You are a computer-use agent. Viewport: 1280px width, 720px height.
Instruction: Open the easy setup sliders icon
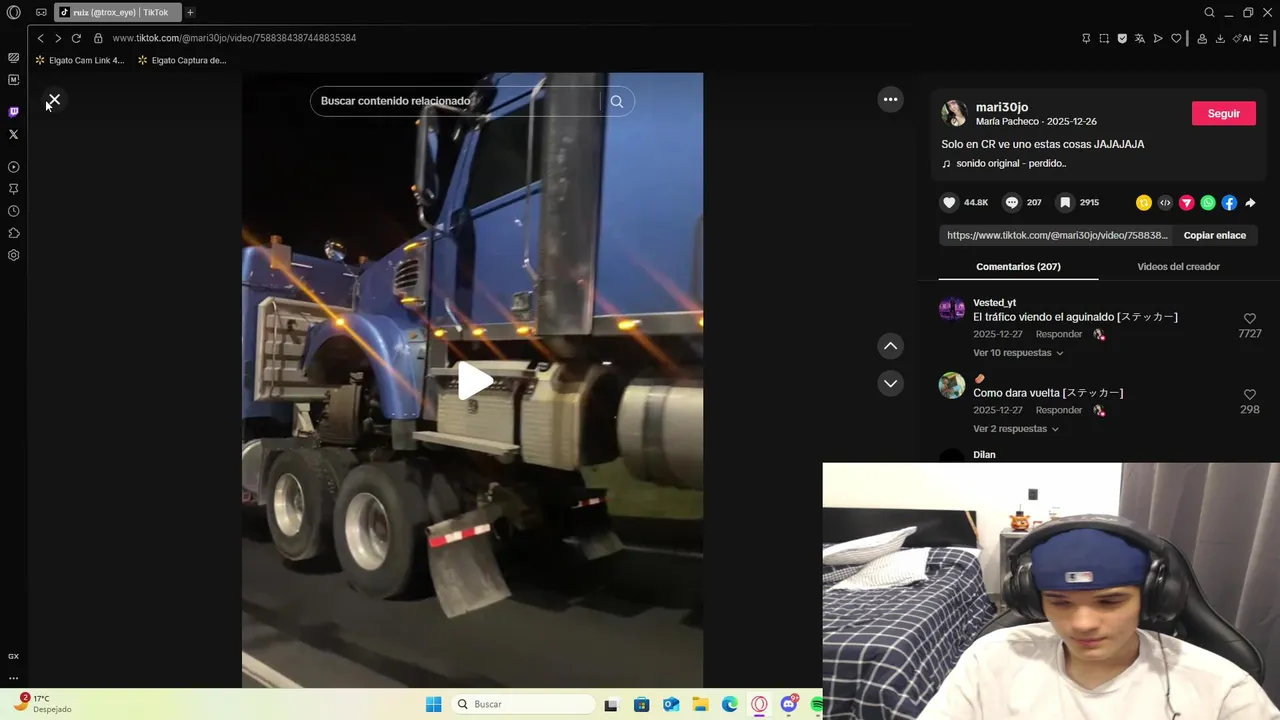tap(1264, 38)
